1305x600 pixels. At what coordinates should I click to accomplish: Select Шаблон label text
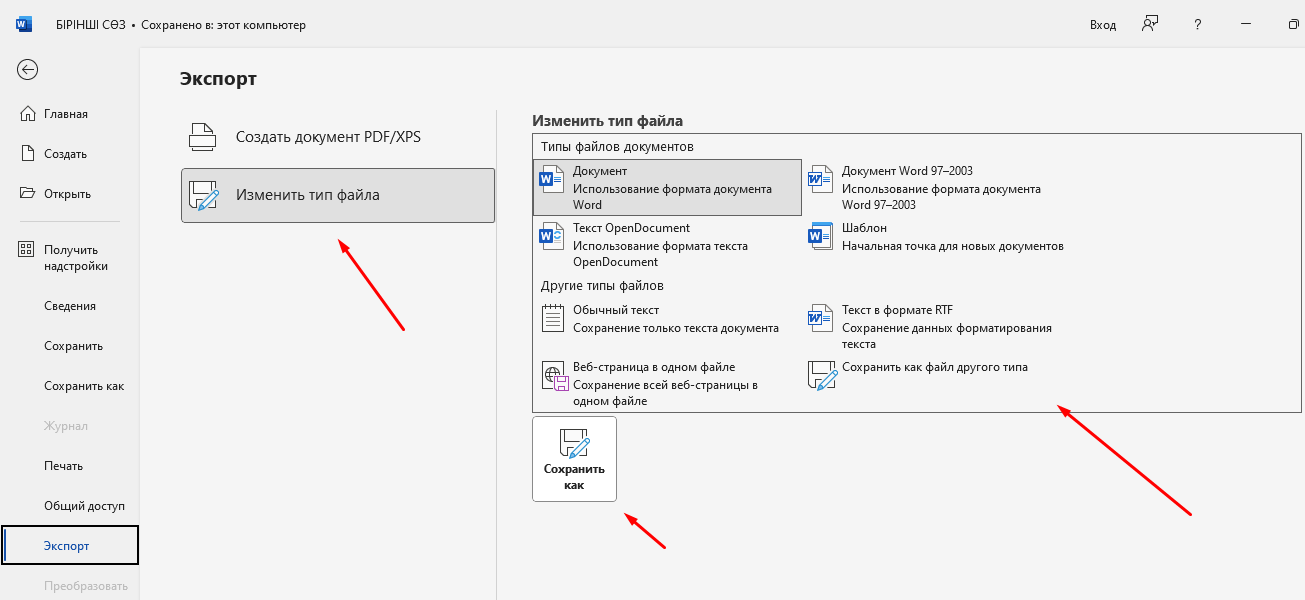(x=864, y=228)
